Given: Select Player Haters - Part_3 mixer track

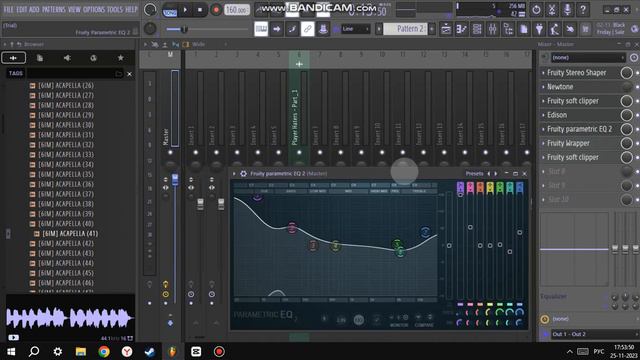Looking at the screenshot, I should coord(299,118).
